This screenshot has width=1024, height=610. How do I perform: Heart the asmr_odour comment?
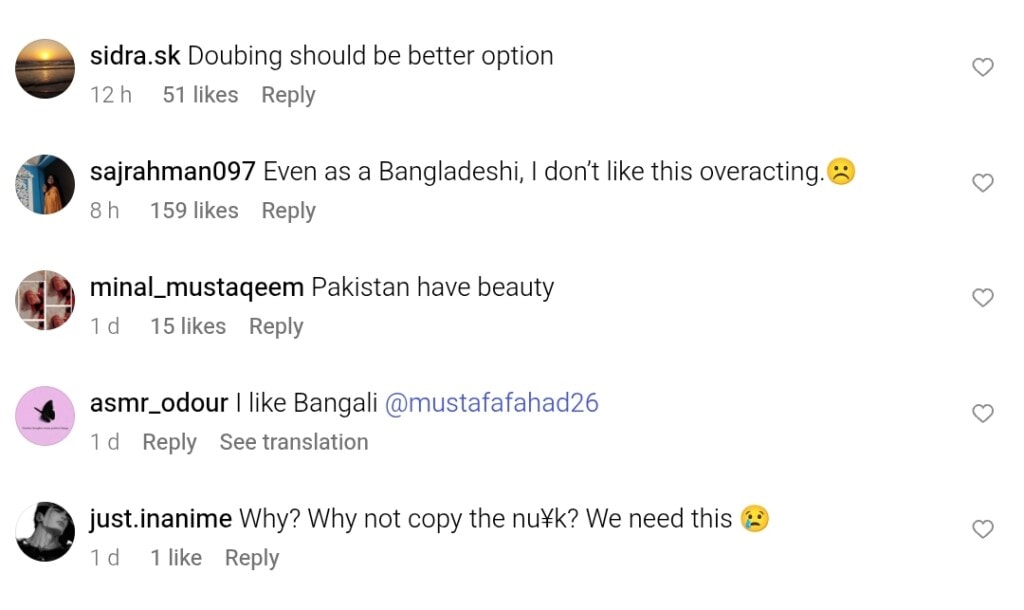983,414
